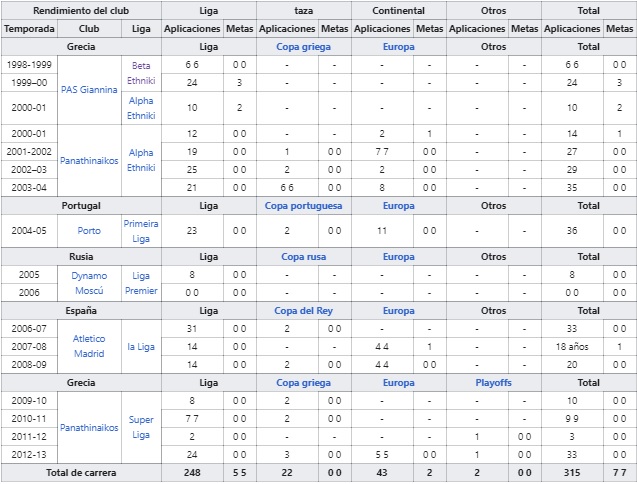
Task: Follow the Super Liga link
Action: [x=141, y=427]
